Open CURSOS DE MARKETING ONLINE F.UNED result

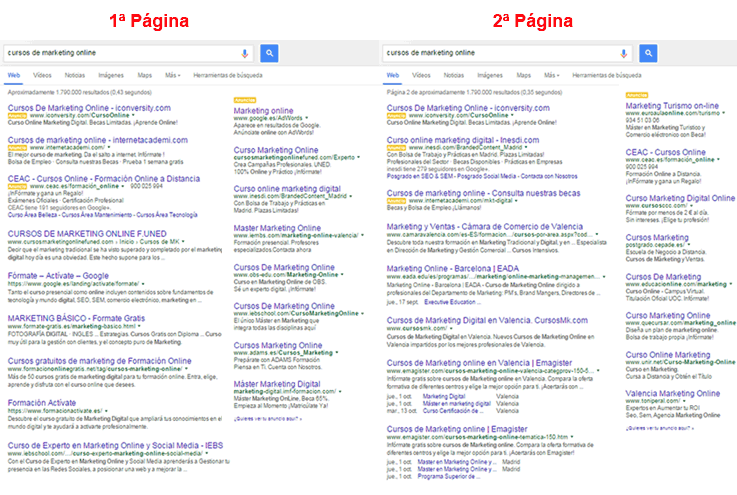[87, 234]
